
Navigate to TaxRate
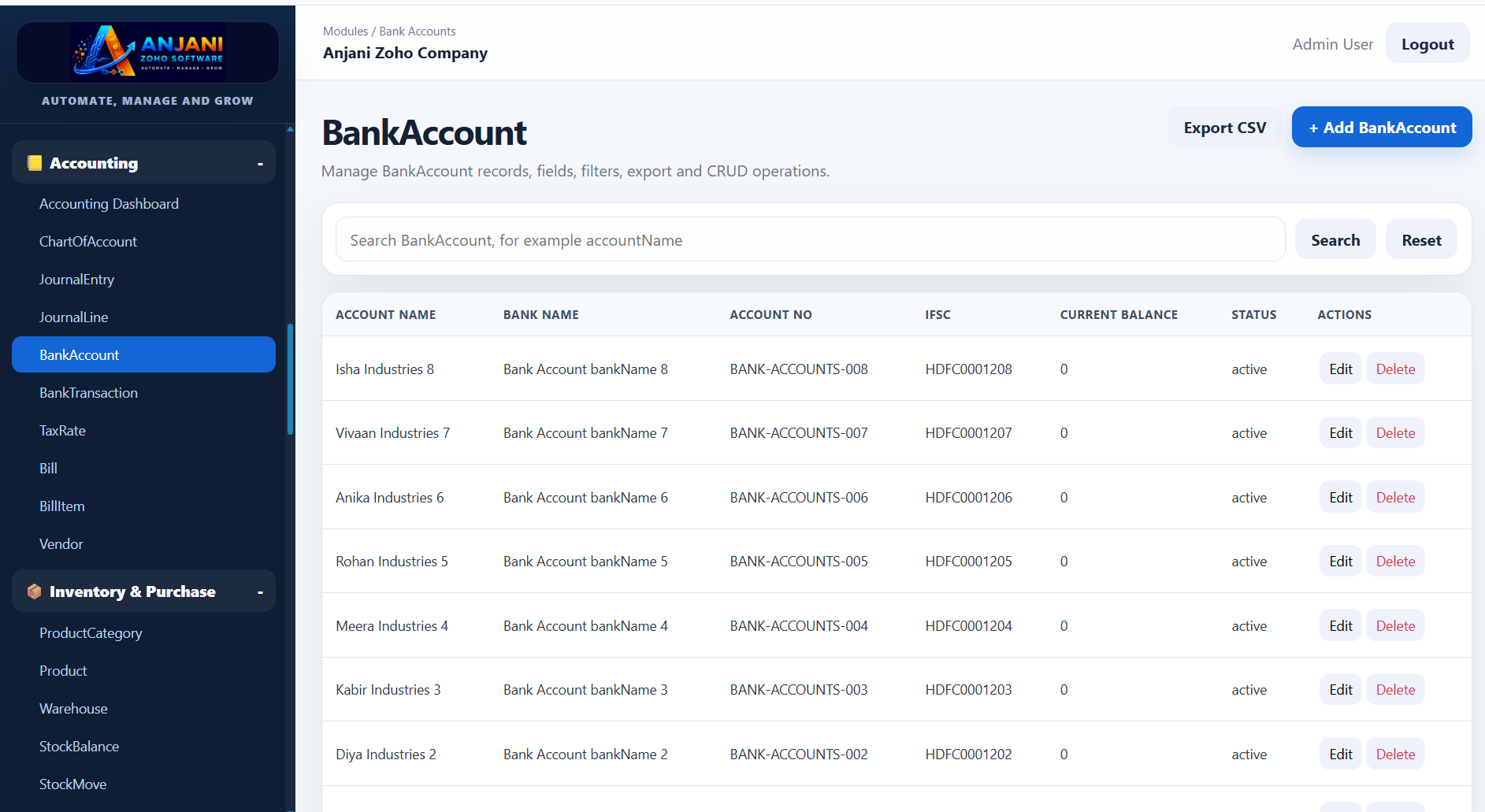click(x=143, y=431)
